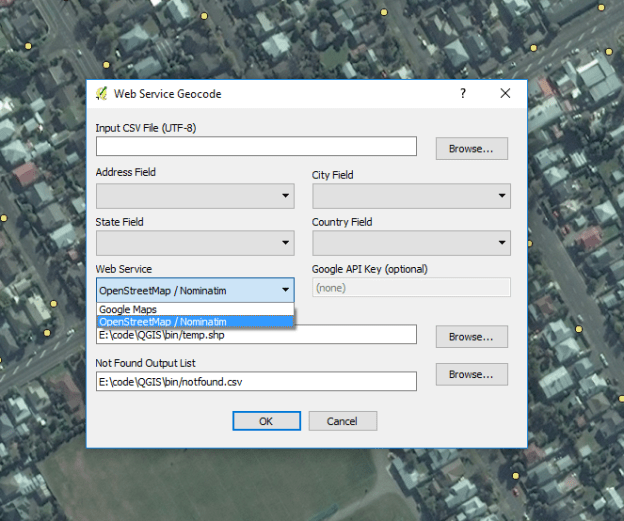Browse for the temp.shp output file

coord(471,337)
